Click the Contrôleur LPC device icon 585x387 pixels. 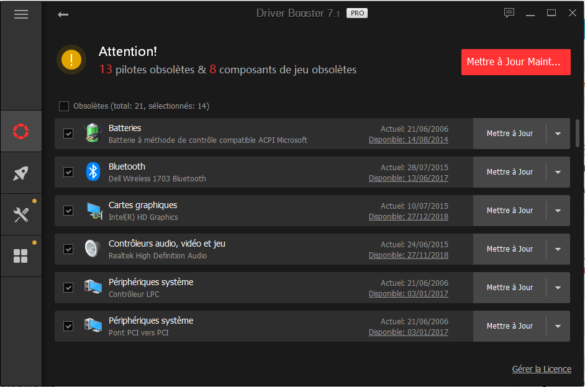(x=93, y=287)
